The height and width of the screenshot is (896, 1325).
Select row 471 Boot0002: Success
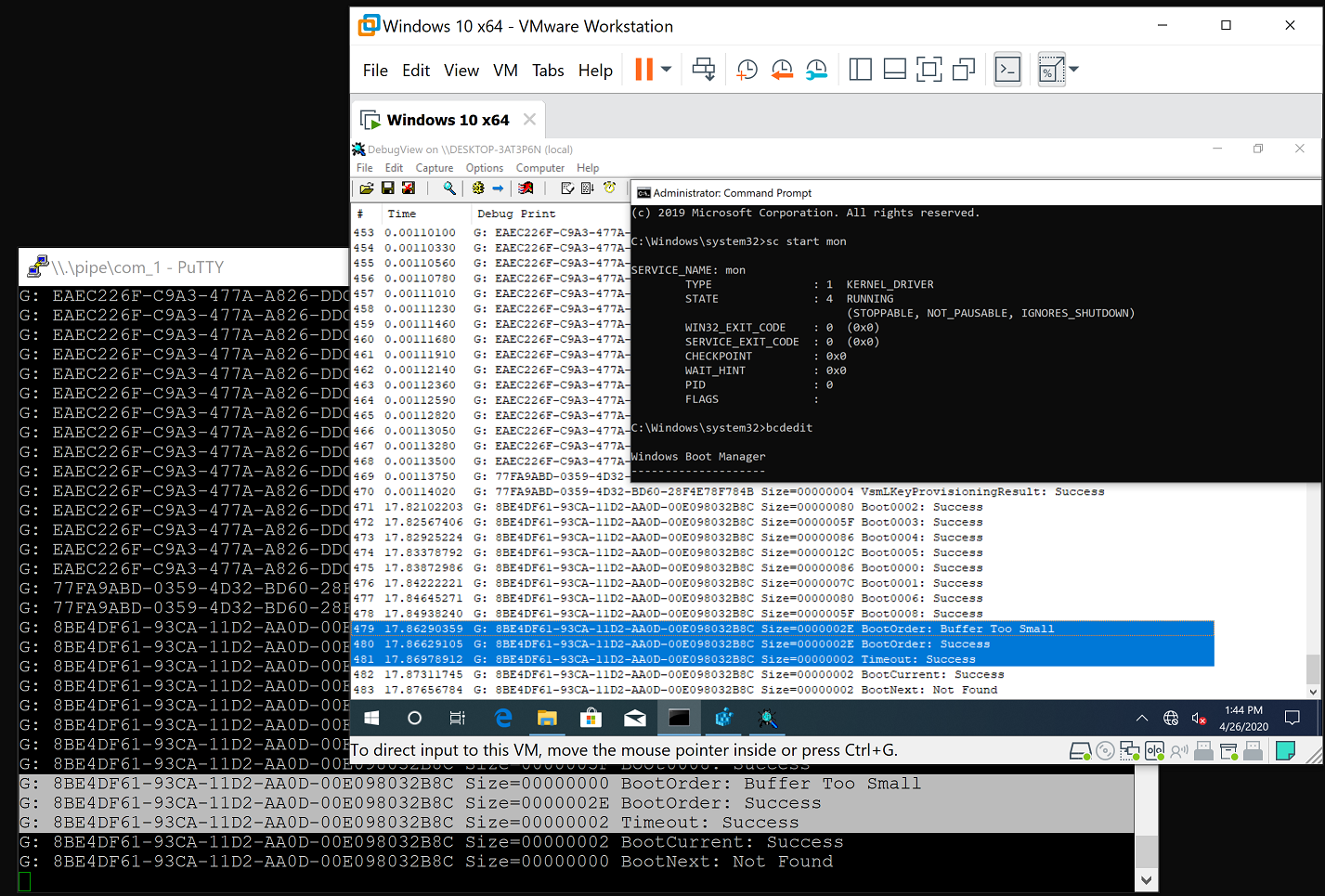[782, 507]
